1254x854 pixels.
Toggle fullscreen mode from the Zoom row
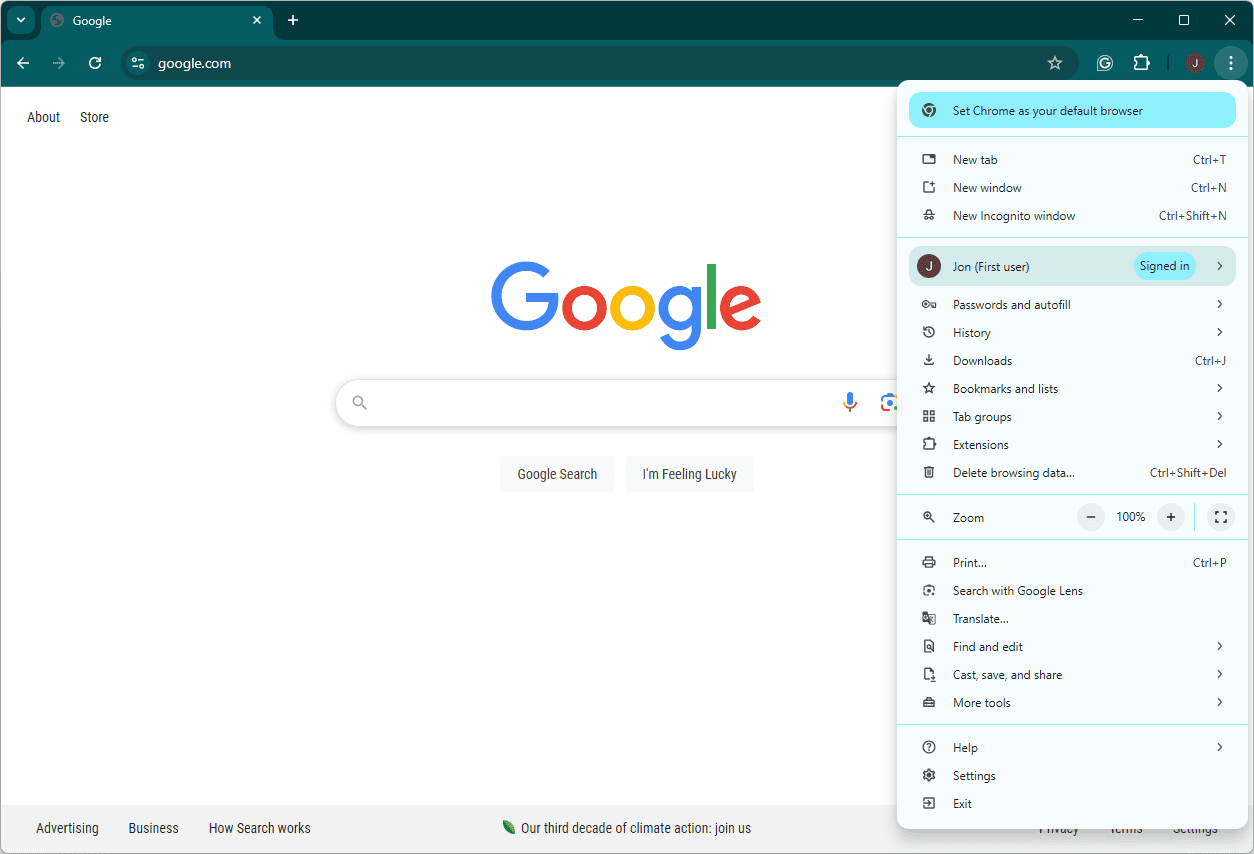click(x=1219, y=517)
